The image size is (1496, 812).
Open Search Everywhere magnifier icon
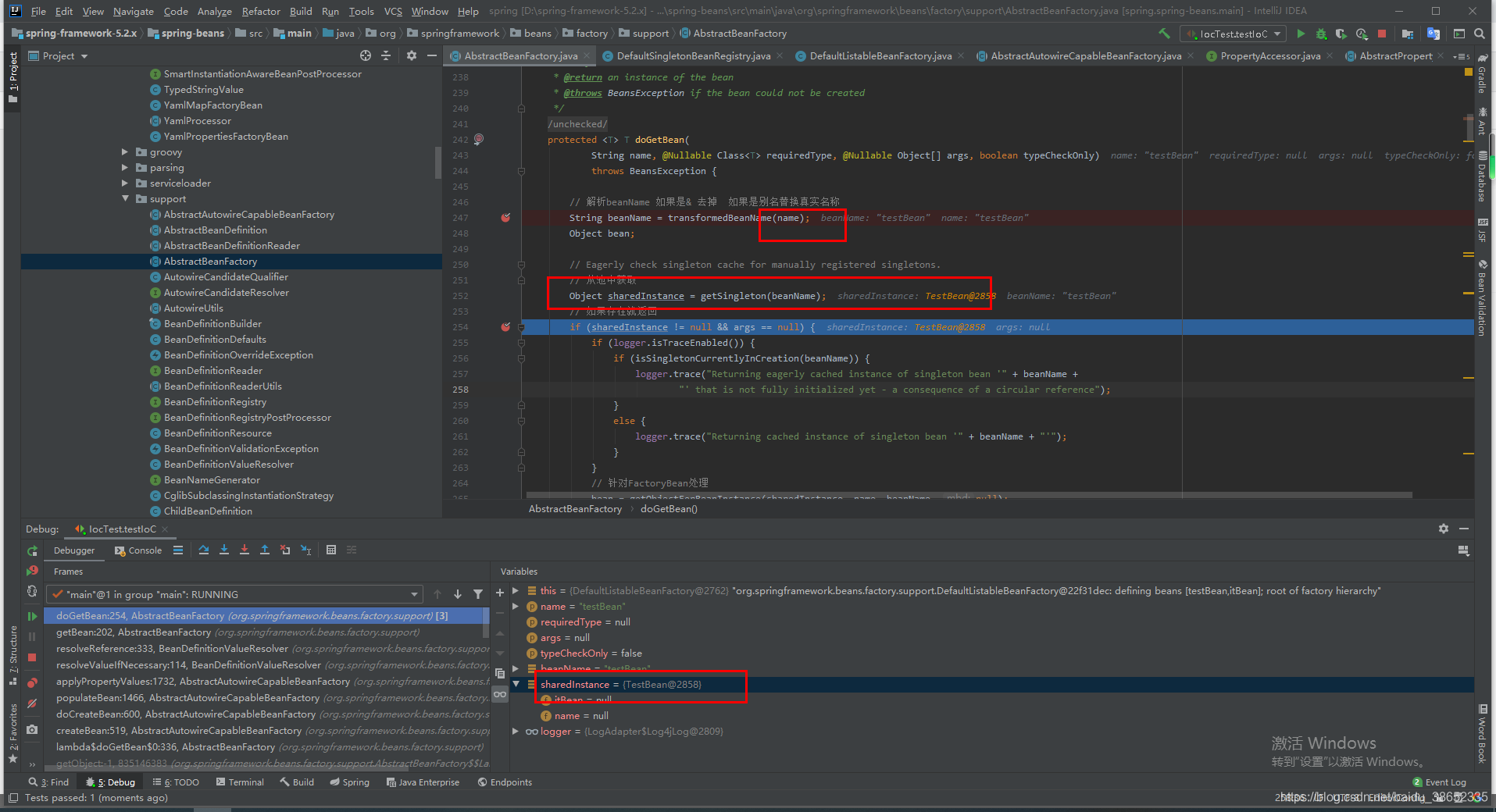[x=1479, y=34]
